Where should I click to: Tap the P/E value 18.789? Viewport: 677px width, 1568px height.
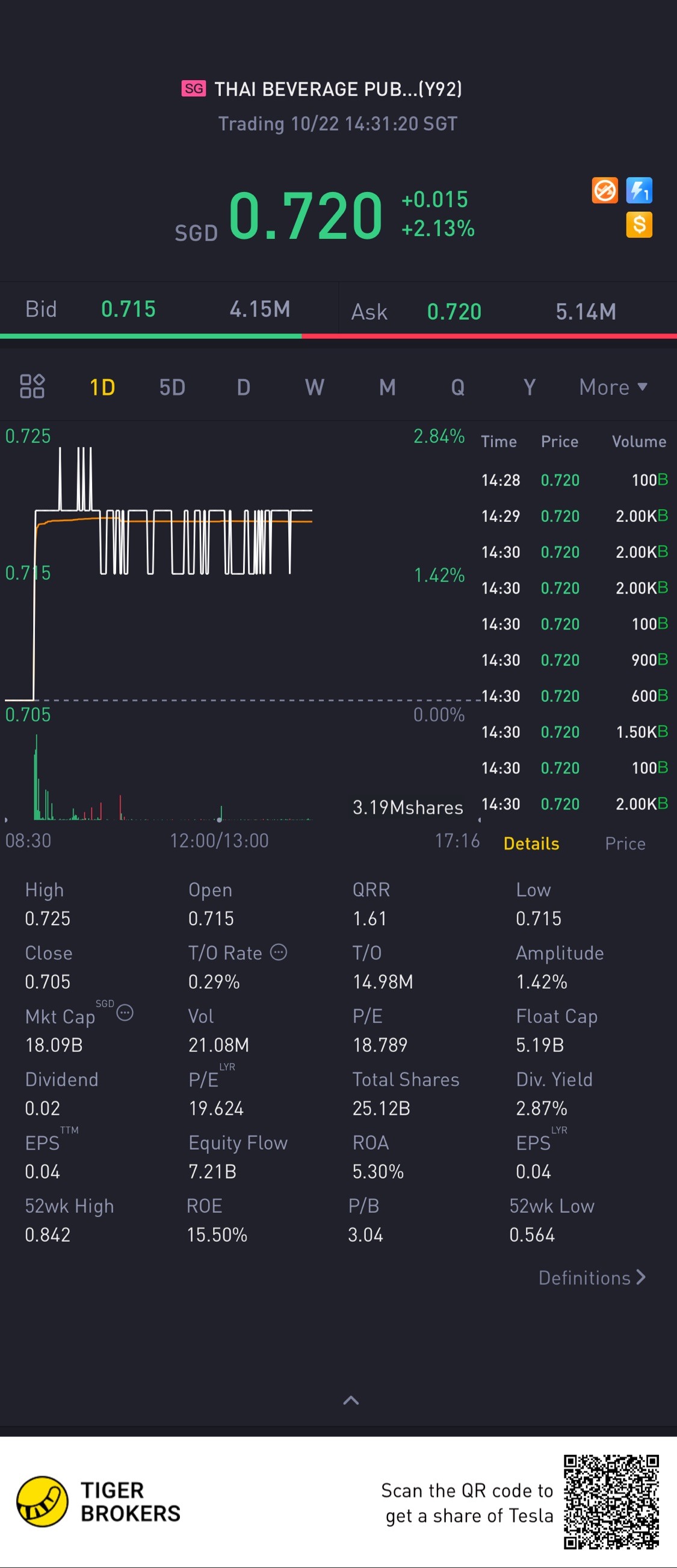pos(380,1045)
